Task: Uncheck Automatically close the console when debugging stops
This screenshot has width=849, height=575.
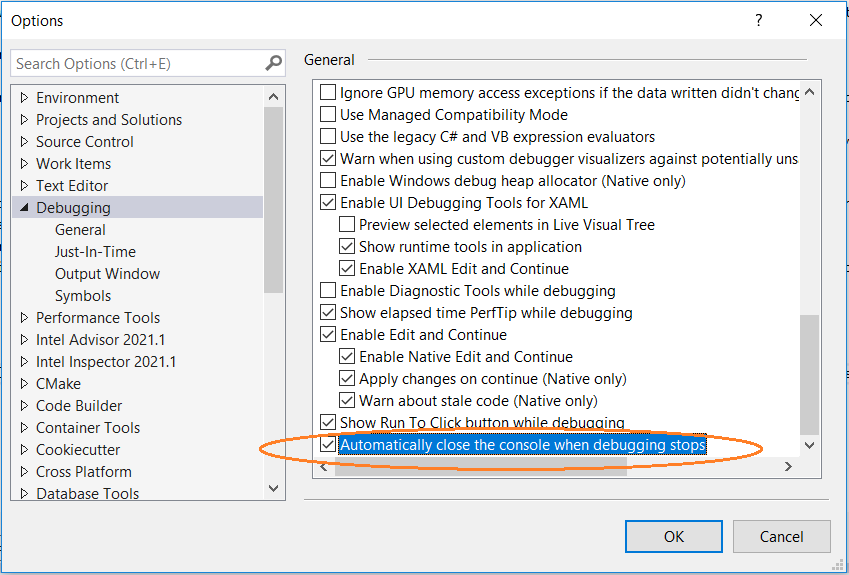Action: point(328,445)
